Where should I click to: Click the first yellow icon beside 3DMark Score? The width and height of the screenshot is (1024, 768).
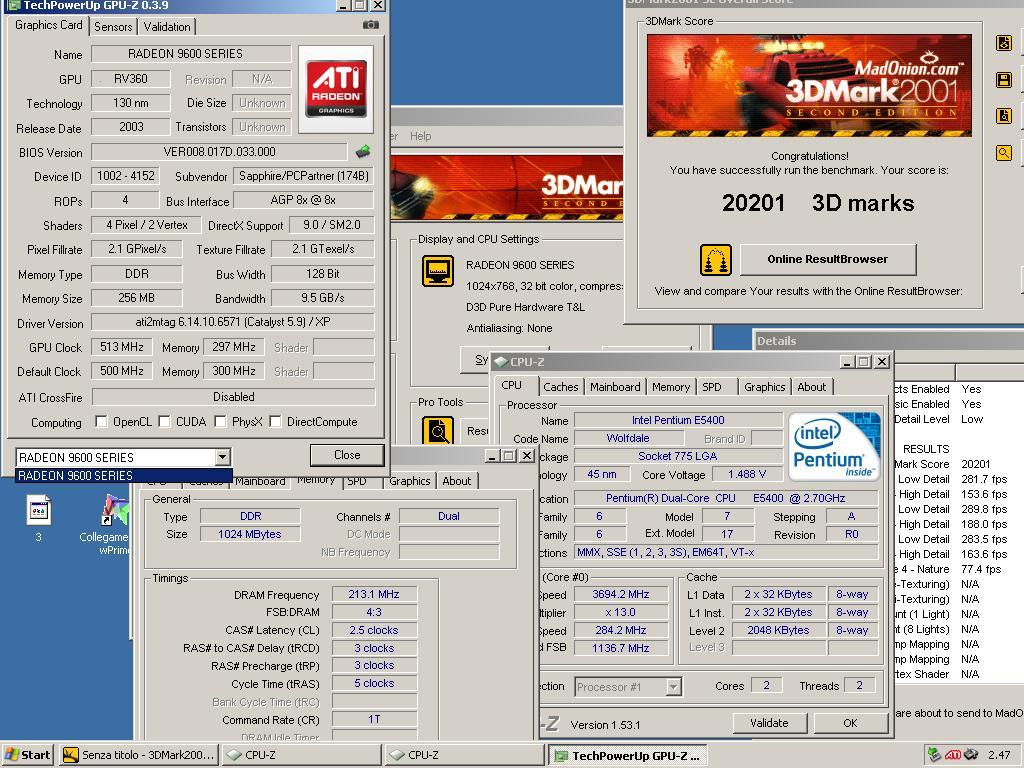[x=1004, y=44]
